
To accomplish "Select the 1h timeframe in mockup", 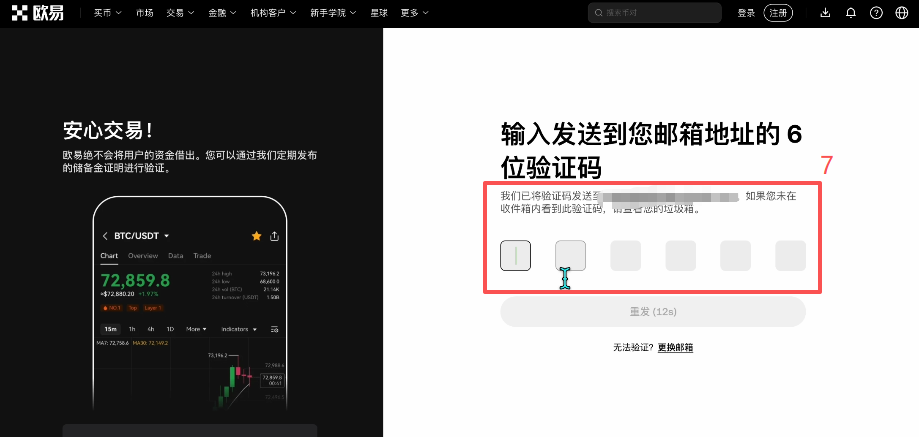I will 132,329.
